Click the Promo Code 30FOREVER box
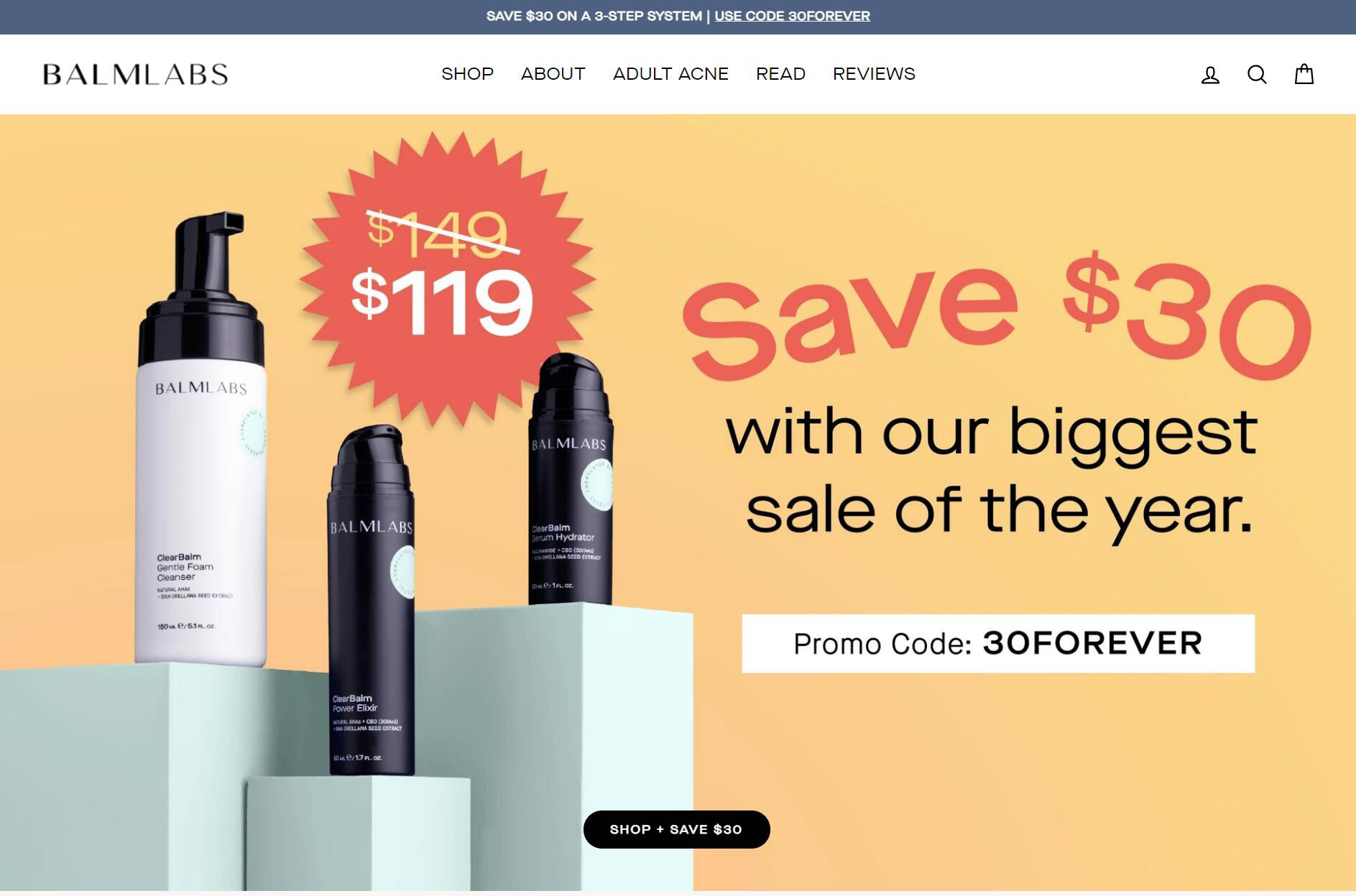 [x=998, y=643]
